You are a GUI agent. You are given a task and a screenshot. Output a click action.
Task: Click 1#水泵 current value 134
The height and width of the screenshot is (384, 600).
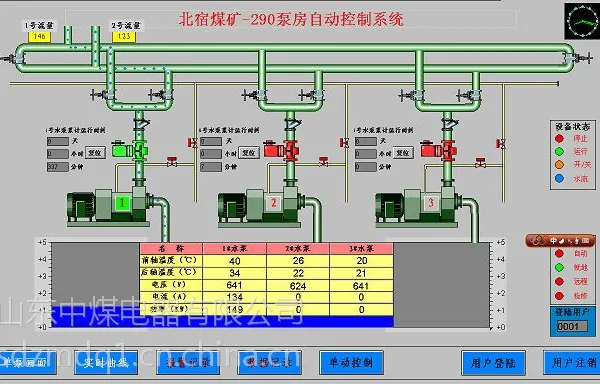pyautogui.click(x=235, y=297)
